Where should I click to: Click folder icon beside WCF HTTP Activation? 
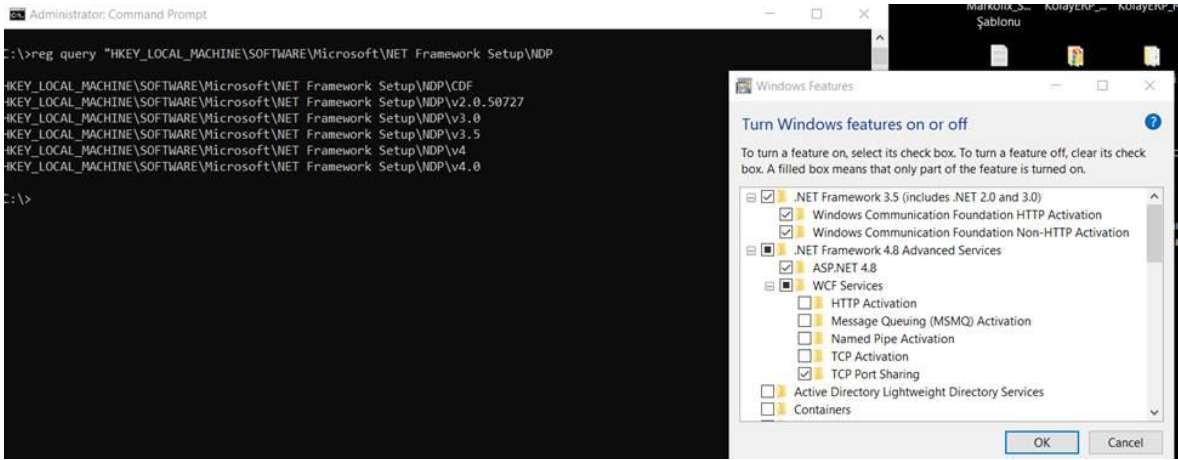[820, 304]
